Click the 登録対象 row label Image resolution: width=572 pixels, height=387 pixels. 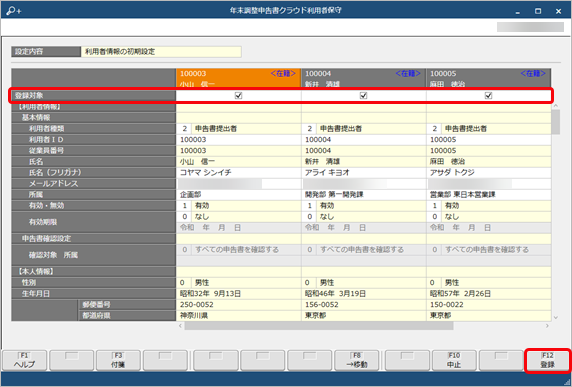click(94, 96)
